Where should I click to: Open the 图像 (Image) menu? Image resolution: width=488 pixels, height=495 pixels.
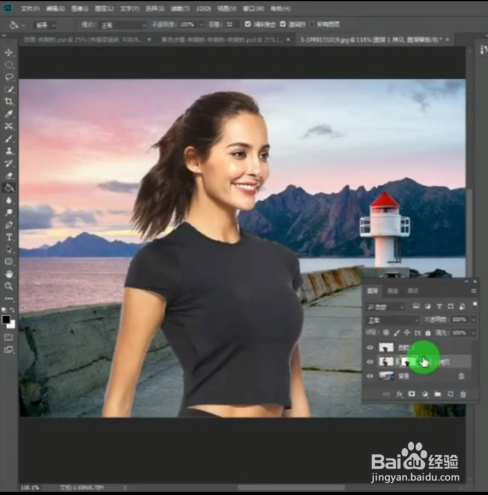80,9
